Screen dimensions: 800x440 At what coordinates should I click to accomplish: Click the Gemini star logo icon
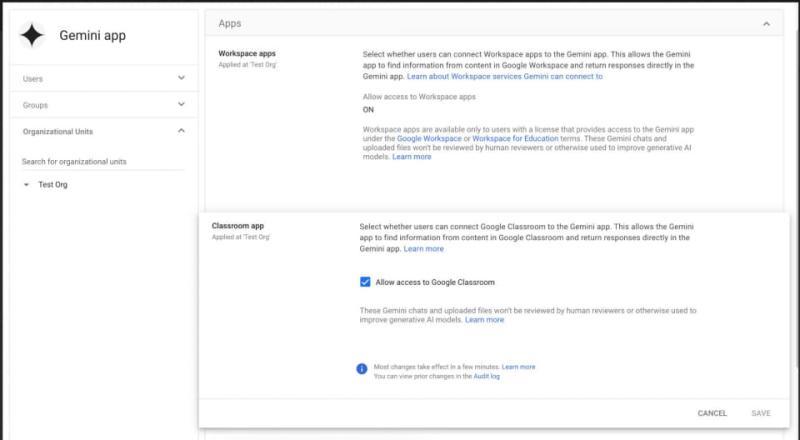click(32, 35)
